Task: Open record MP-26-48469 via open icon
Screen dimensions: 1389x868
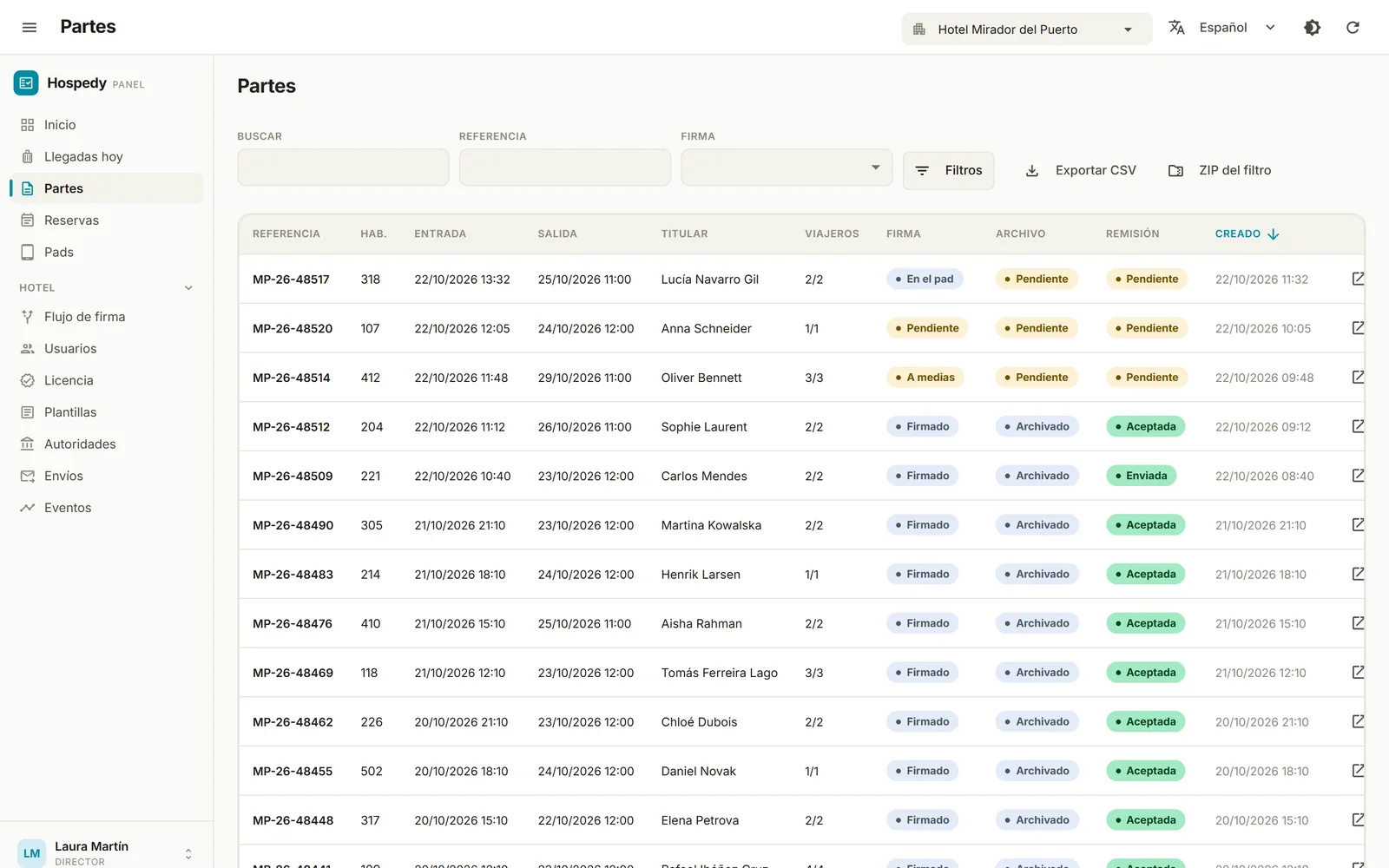Action: coord(1358,672)
